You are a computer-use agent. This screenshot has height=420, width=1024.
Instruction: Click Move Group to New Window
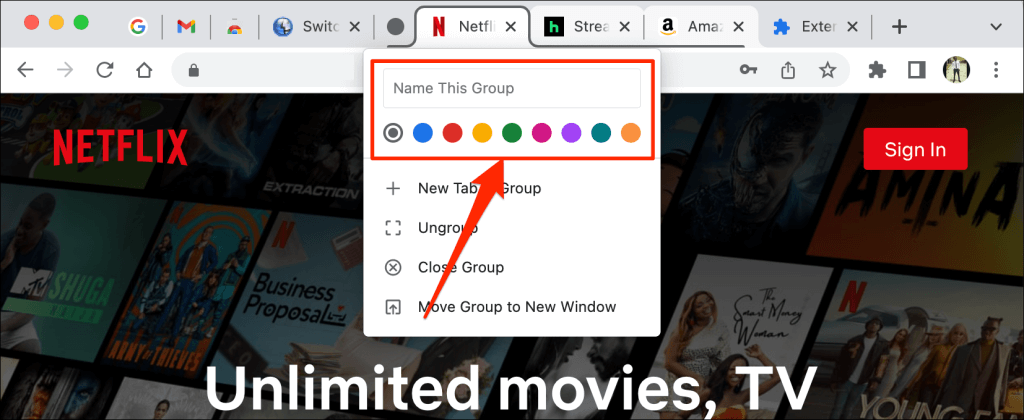click(x=516, y=307)
